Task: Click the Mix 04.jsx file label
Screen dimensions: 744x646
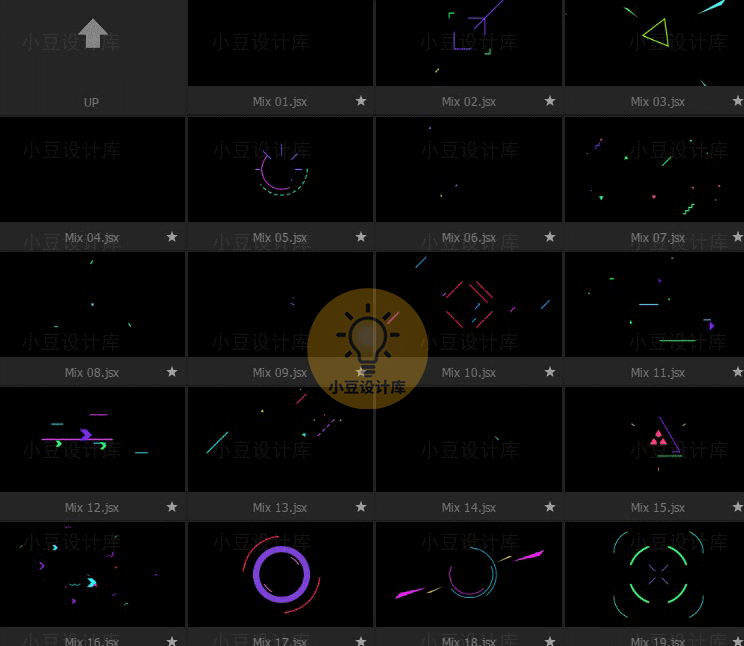Action: point(92,237)
